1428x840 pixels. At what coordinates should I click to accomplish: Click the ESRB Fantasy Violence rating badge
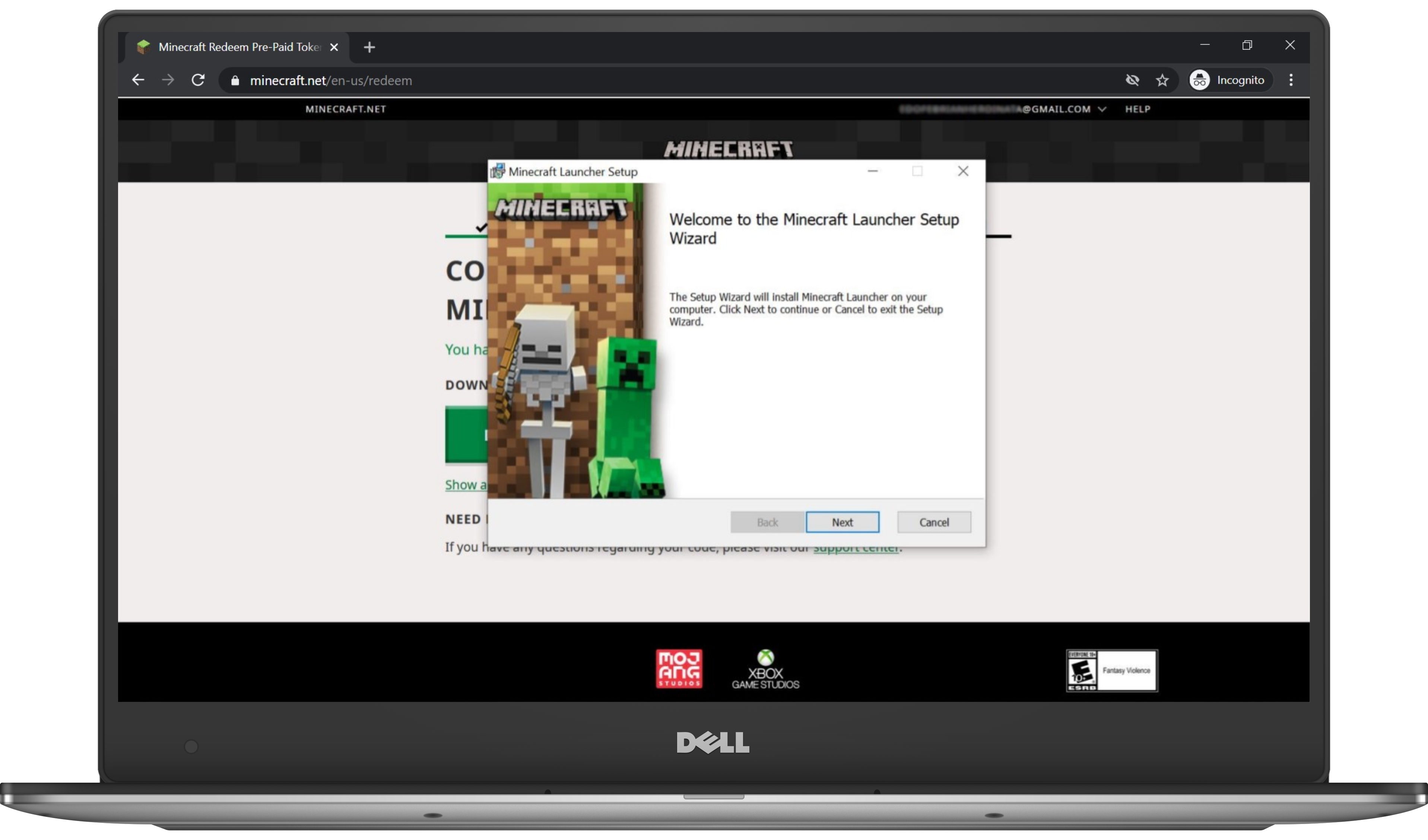point(1112,670)
